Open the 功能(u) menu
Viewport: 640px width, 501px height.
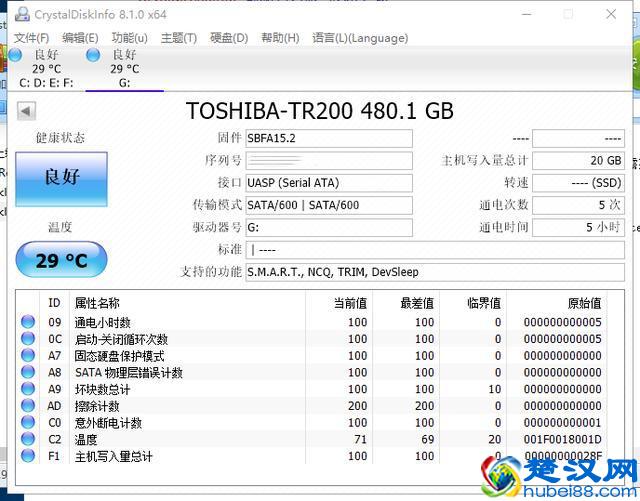tap(129, 38)
